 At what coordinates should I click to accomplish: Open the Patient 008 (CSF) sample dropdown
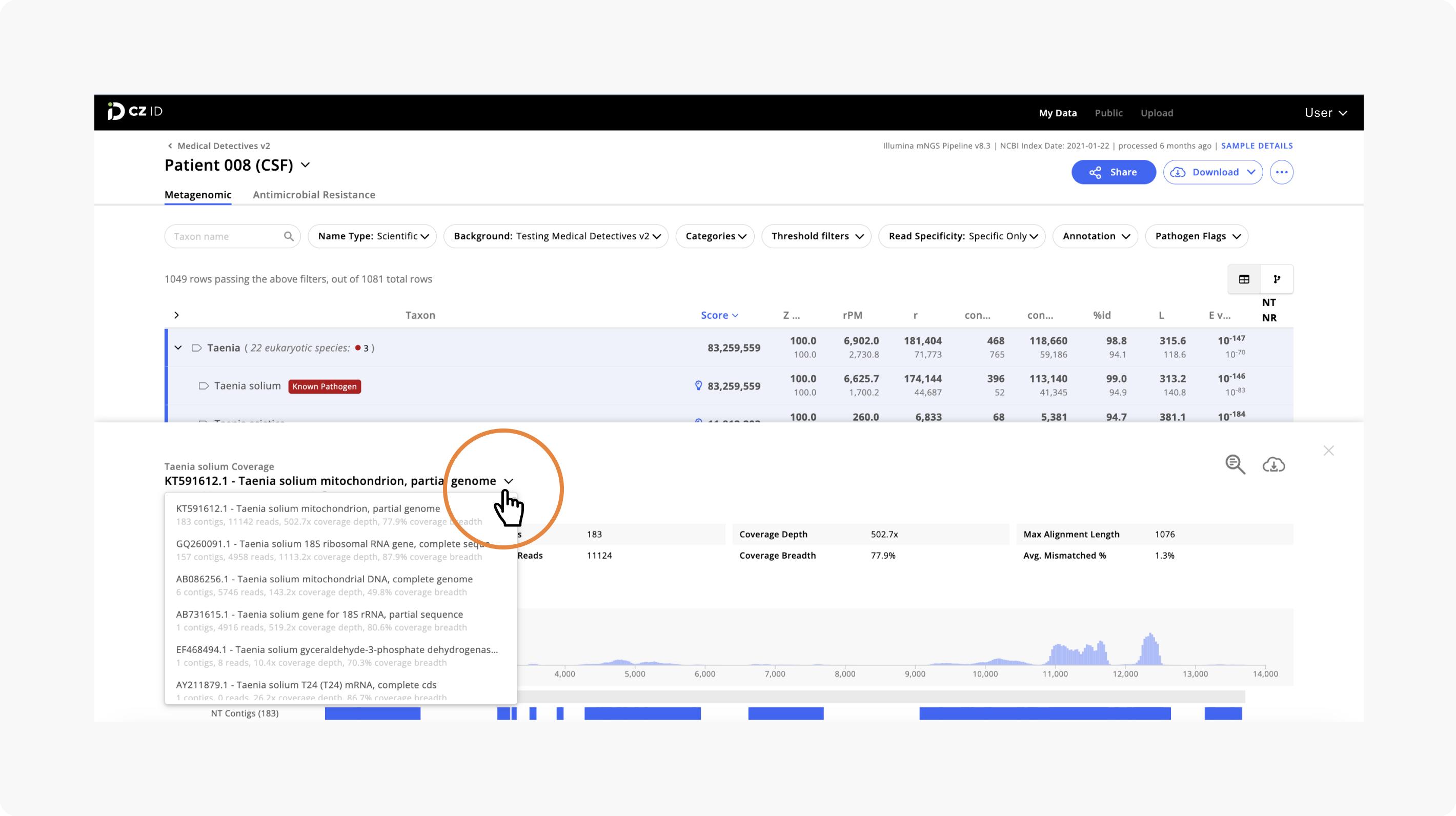(x=305, y=165)
